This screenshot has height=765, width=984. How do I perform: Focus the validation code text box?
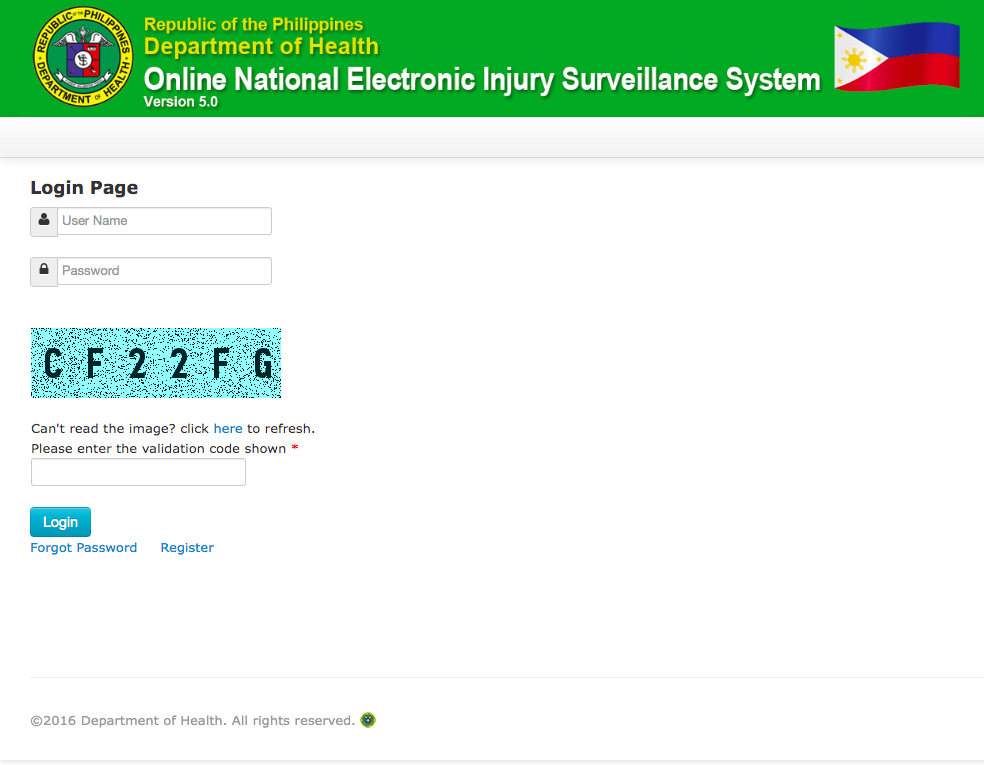[x=138, y=472]
